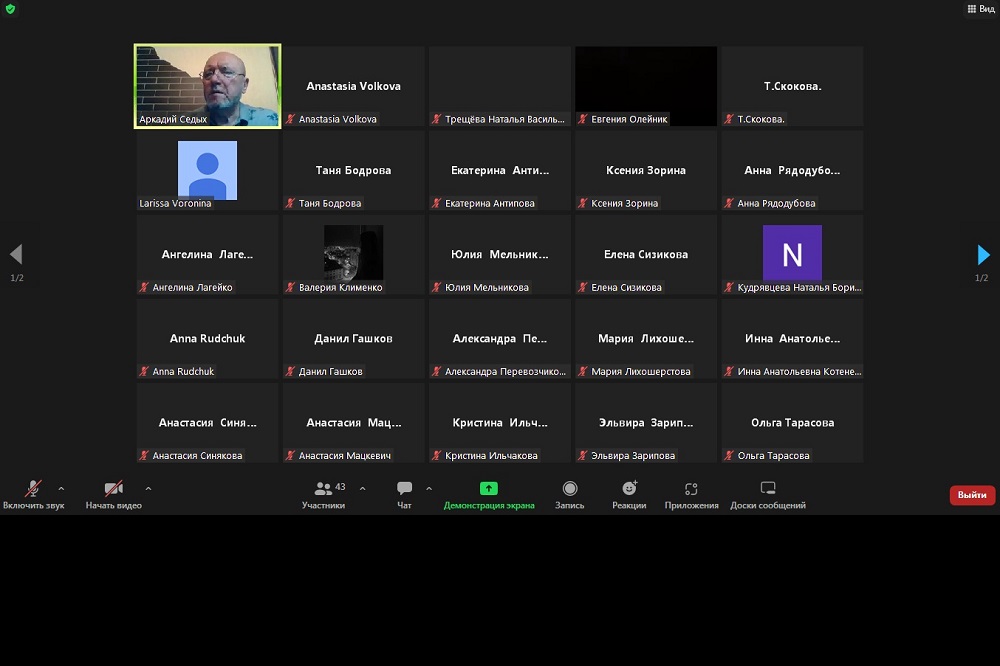This screenshot has height=666, width=1000.
Task: Turn on camera with Начать видео
Action: tap(114, 494)
